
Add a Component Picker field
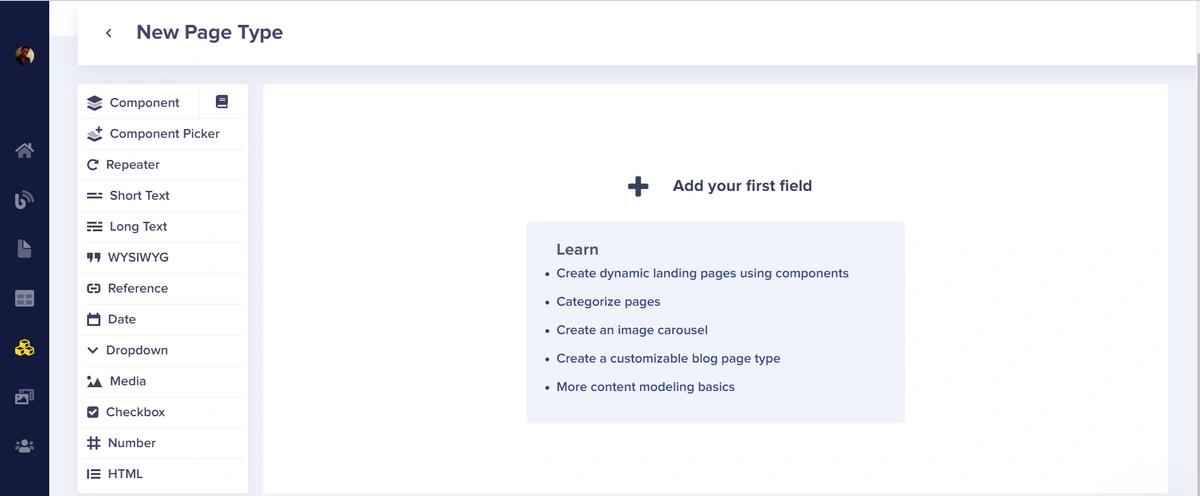pyautogui.click(x=163, y=134)
